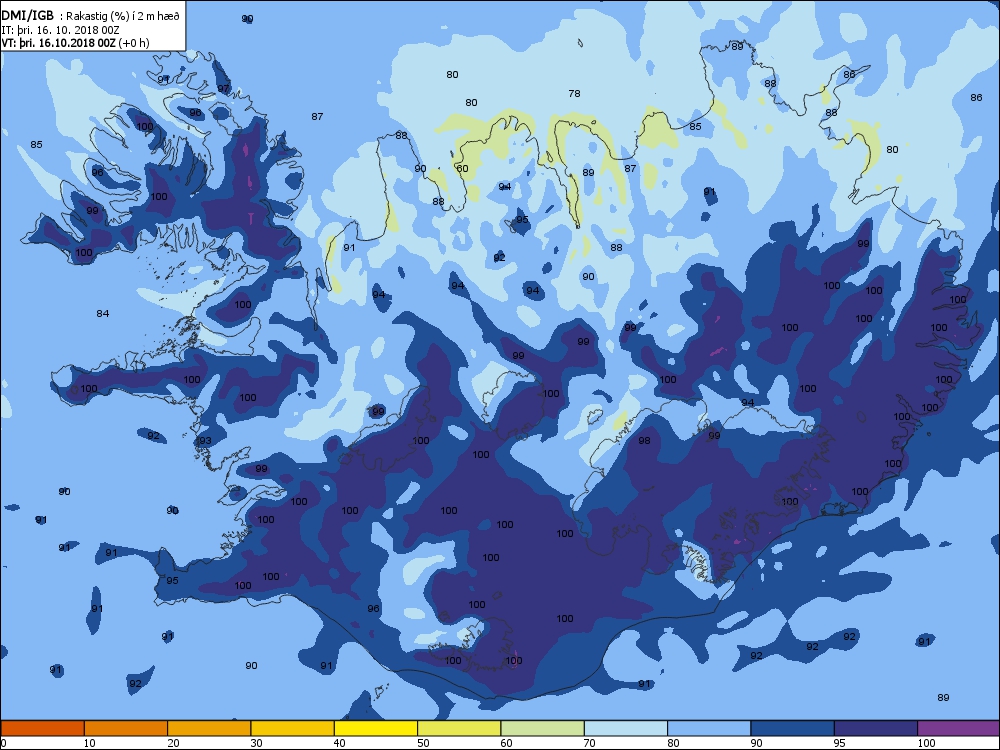Image resolution: width=1000 pixels, height=750 pixels.
Task: Click the 10–20 orange legend swatch
Action: [126, 728]
